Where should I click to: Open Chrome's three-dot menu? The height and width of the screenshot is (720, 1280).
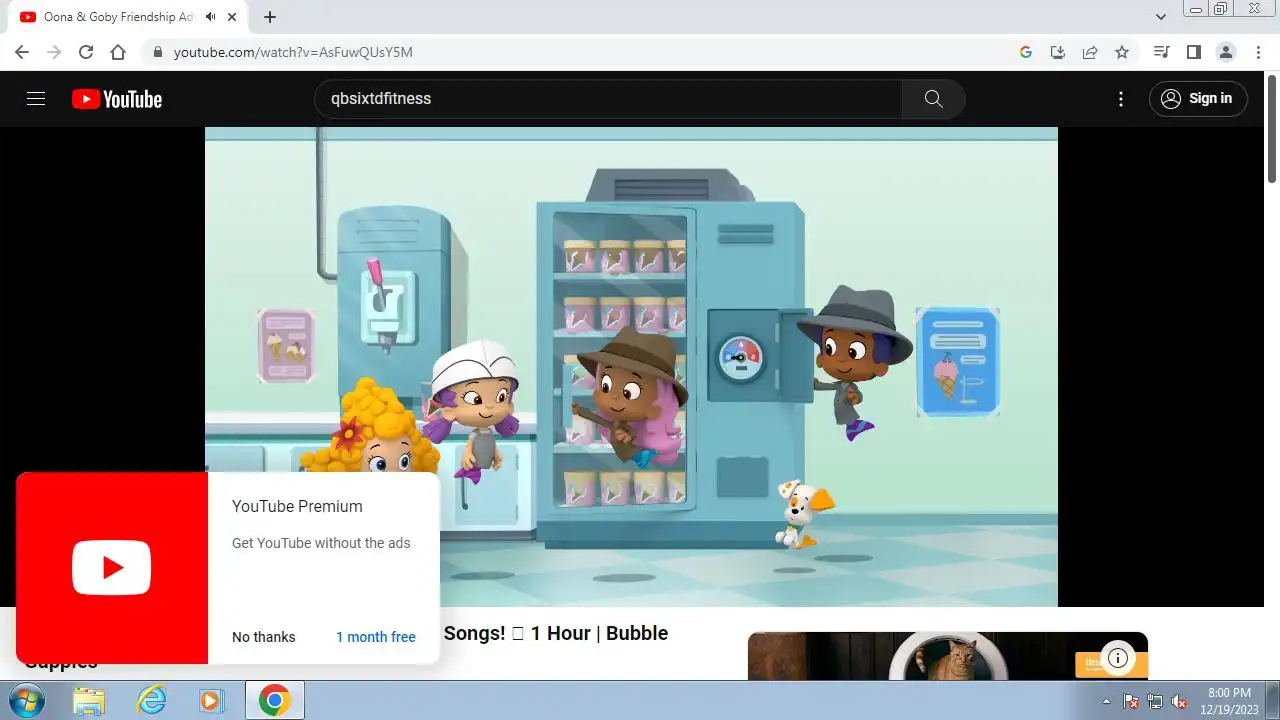click(x=1258, y=52)
